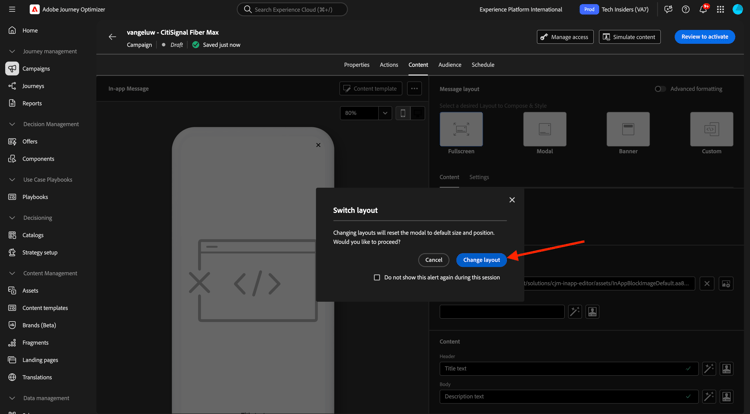The image size is (750, 414).
Task: Click the Adobe Journey Optimizer logo
Action: [x=34, y=9]
